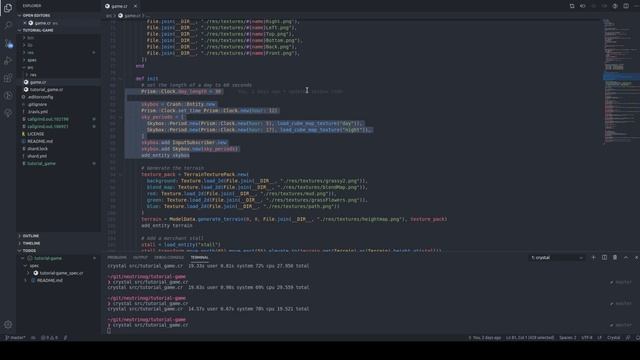Switch to the Problems panel tab
Image resolution: width=640 pixels, height=360 pixels.
tap(117, 258)
